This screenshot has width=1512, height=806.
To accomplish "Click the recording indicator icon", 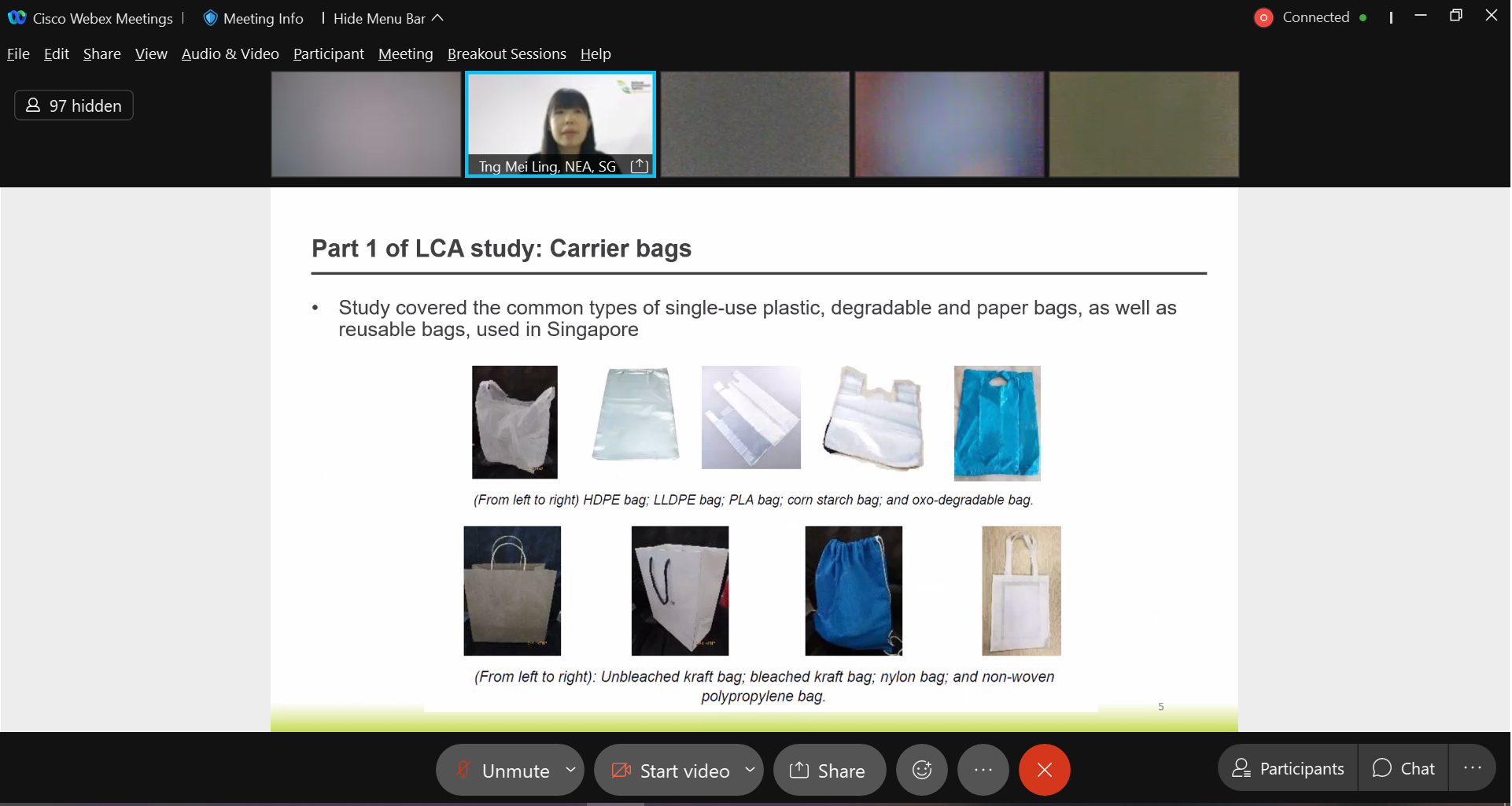I will point(1263,17).
